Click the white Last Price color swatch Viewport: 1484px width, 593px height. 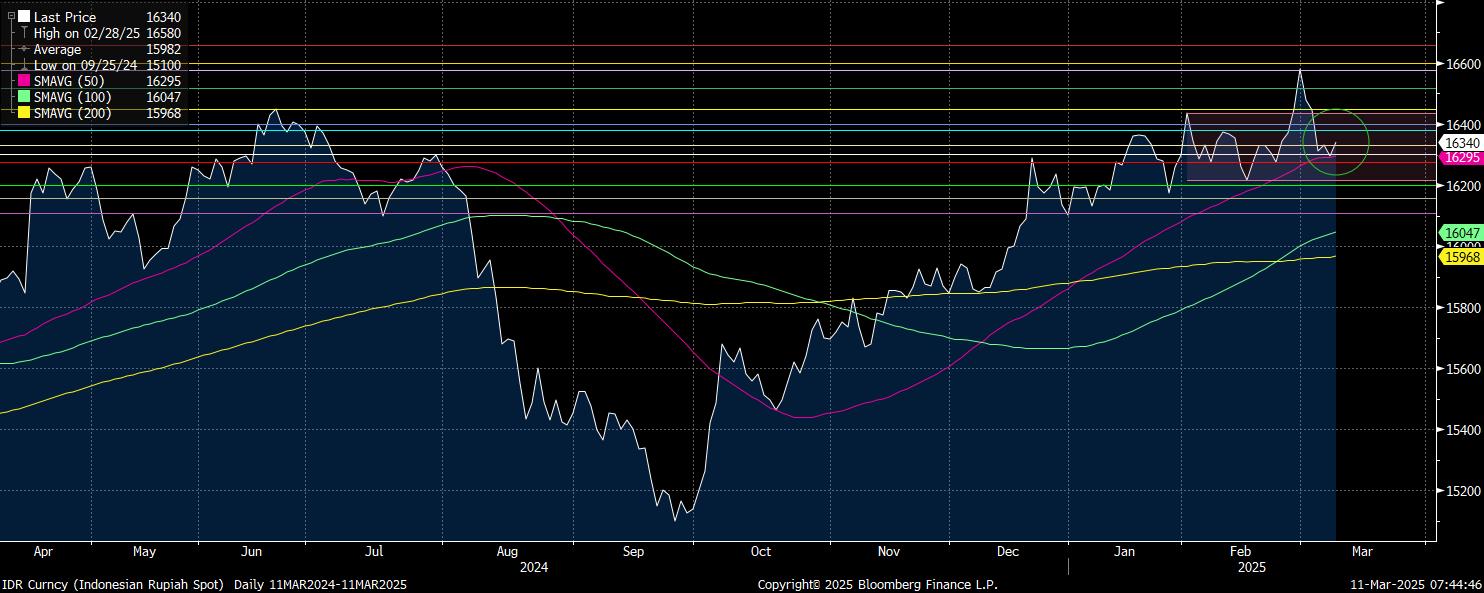[24, 17]
